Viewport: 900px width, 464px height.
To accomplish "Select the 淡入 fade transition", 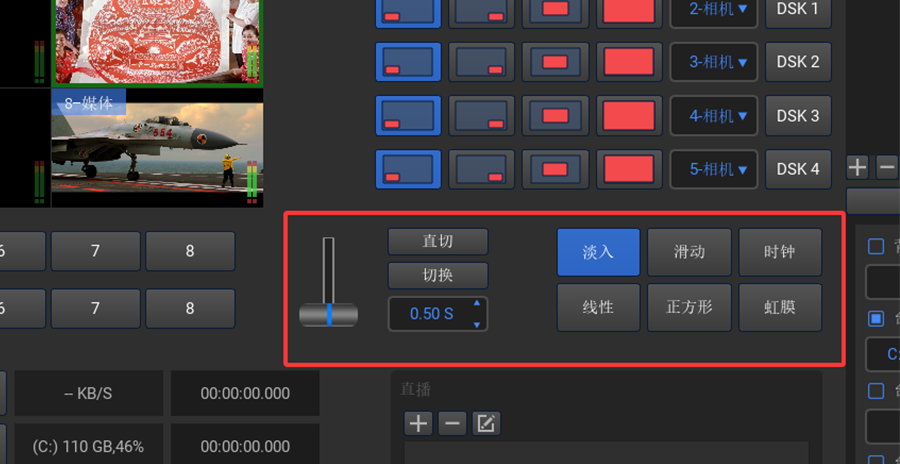I will 598,252.
